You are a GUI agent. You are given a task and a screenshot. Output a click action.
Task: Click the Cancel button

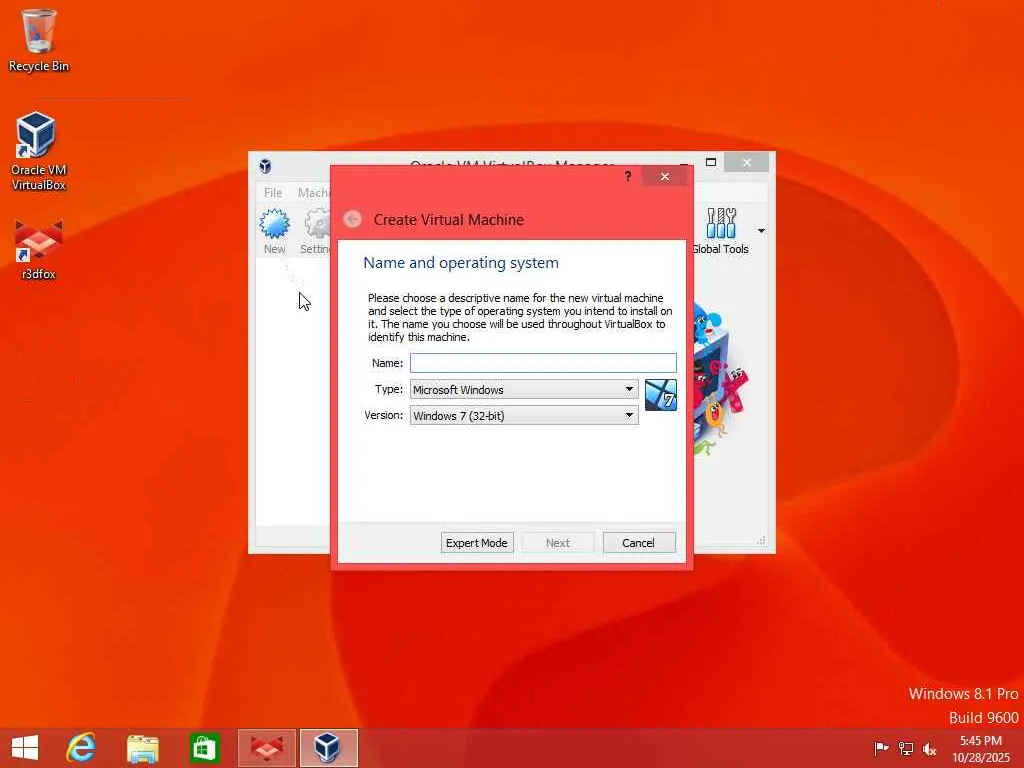(638, 543)
